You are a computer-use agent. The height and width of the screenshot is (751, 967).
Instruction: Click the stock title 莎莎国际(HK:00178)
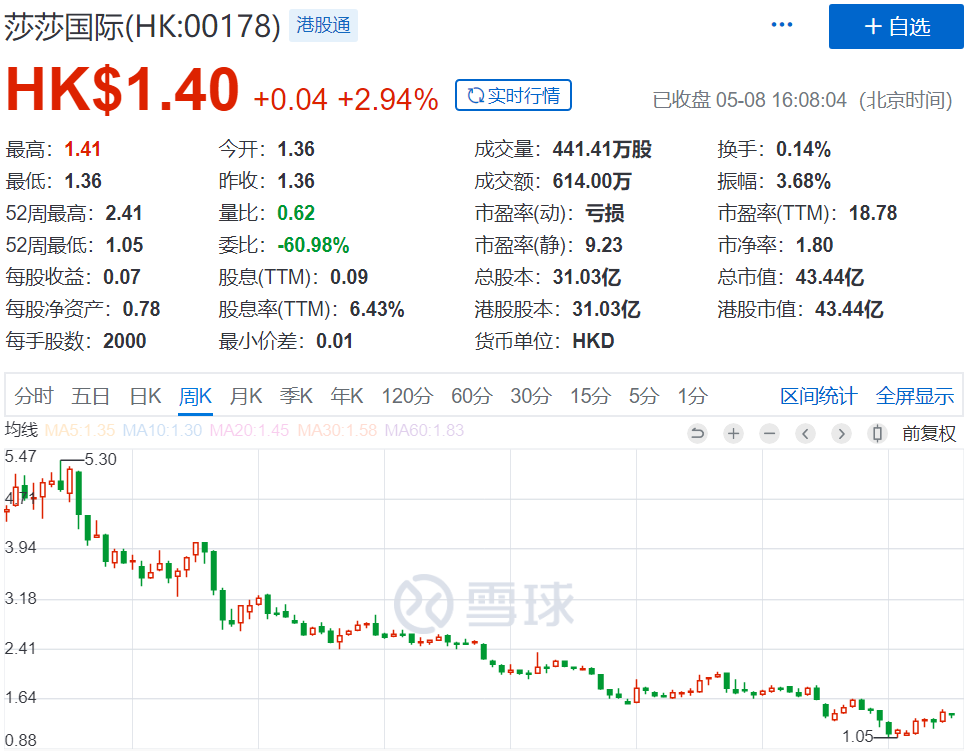tap(142, 27)
